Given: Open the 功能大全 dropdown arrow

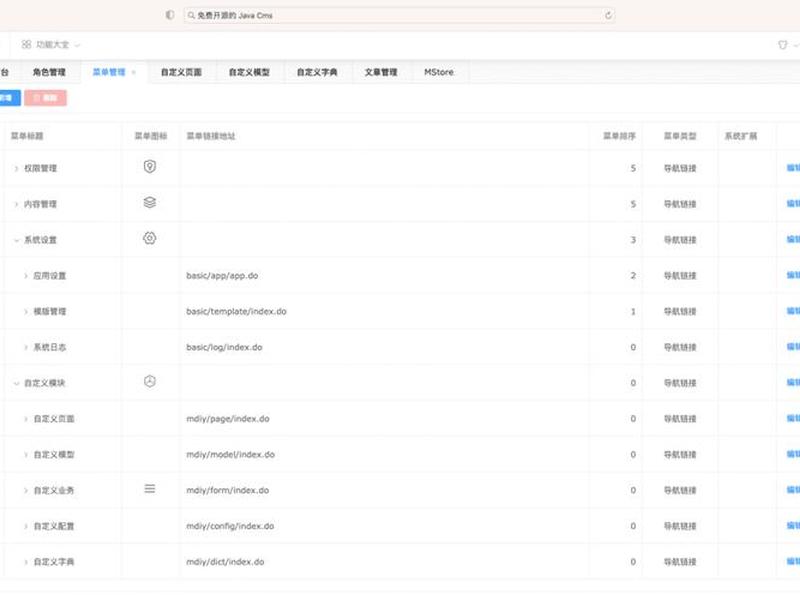Looking at the screenshot, I should [x=77, y=45].
